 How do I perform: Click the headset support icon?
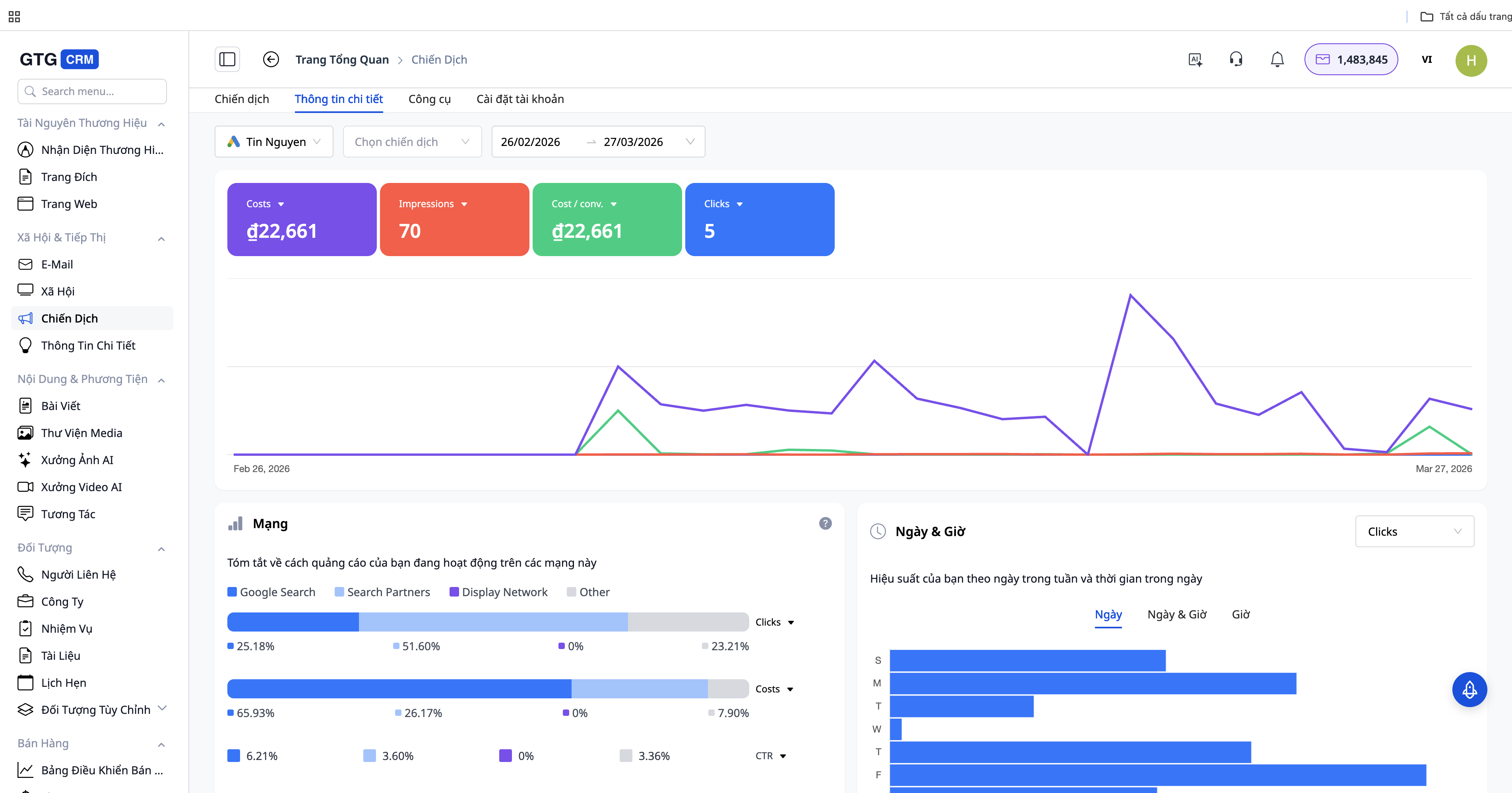click(x=1236, y=59)
